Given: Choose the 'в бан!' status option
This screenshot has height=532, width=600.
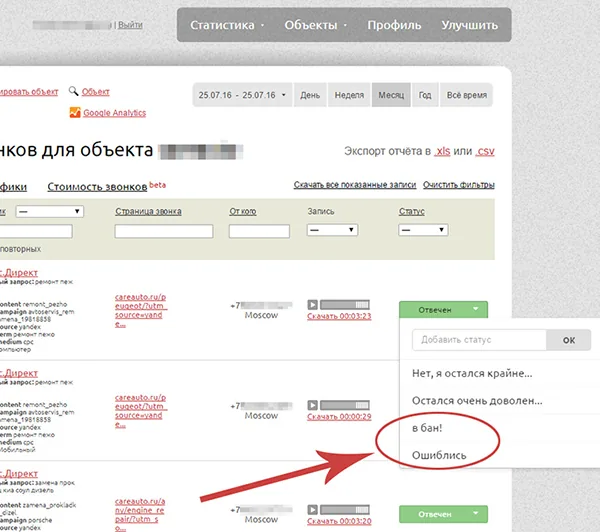Looking at the screenshot, I should [x=427, y=428].
